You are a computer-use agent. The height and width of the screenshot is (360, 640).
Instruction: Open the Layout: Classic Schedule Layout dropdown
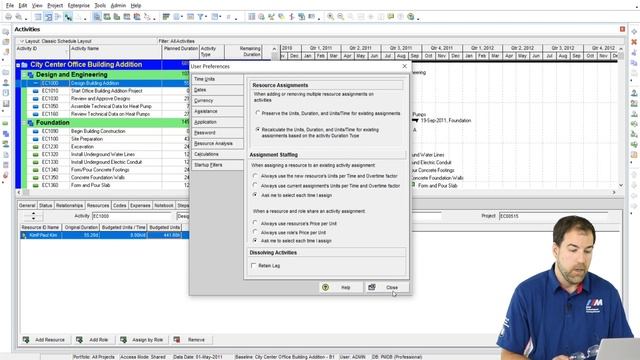[22, 41]
